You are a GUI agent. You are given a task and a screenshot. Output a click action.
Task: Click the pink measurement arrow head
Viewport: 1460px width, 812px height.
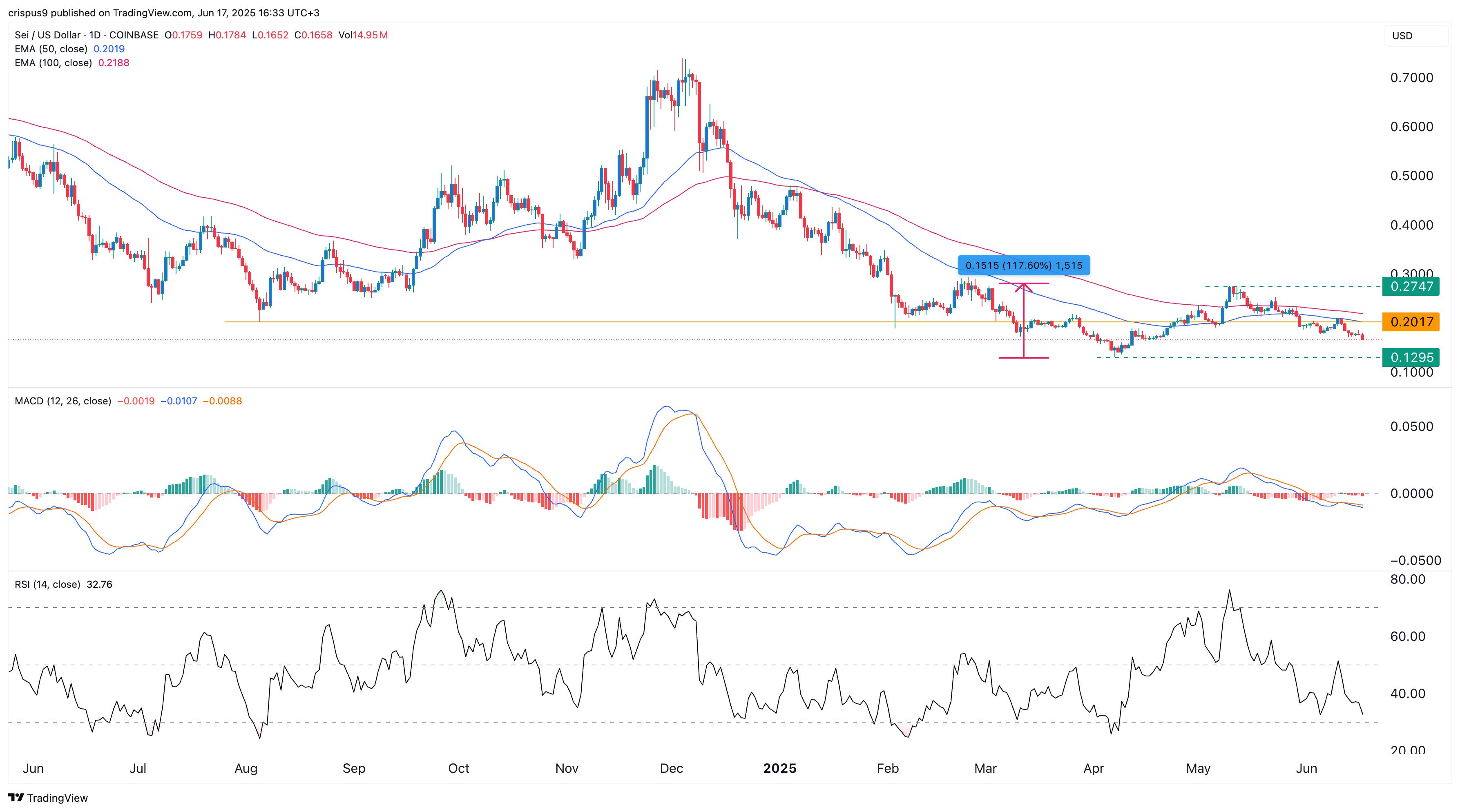click(x=1023, y=287)
